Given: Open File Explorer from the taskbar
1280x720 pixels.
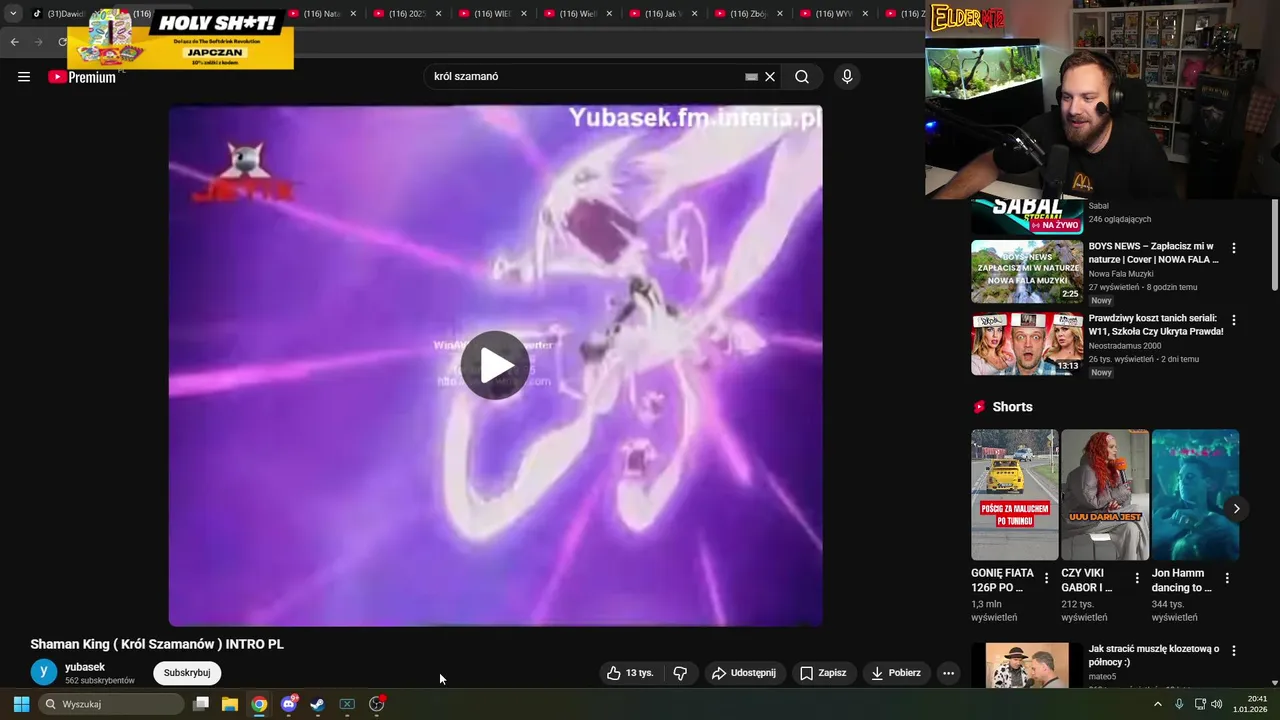Looking at the screenshot, I should (230, 704).
